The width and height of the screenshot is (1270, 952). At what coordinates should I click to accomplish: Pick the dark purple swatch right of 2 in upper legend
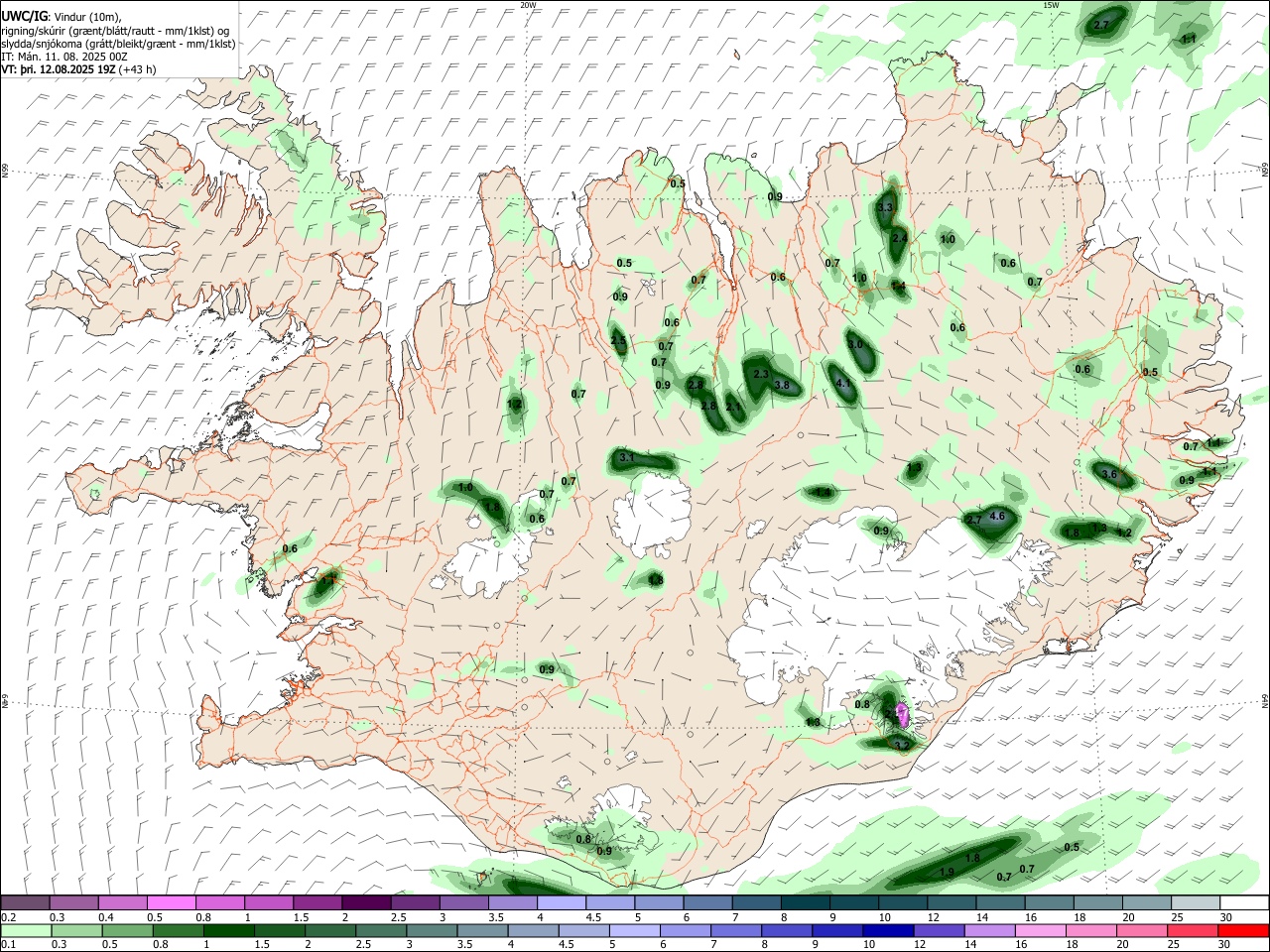(x=365, y=903)
